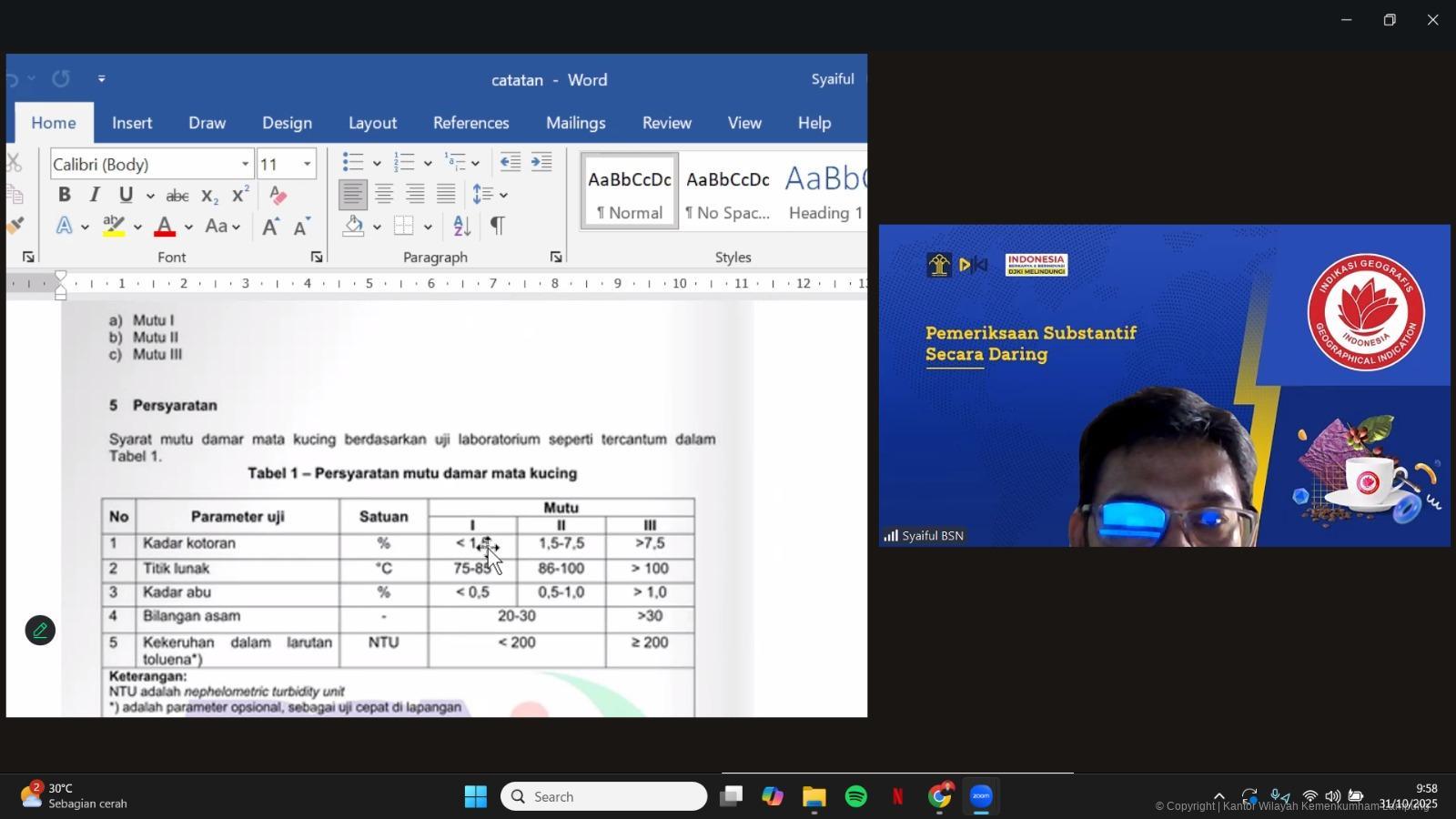This screenshot has width=1456, height=819.
Task: Apply the Normal style
Action: (x=630, y=192)
